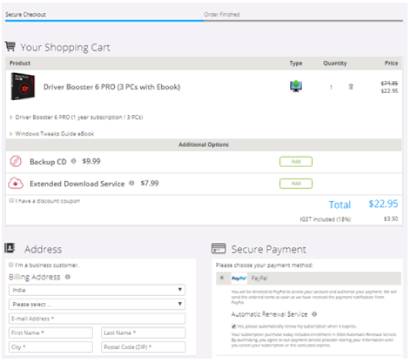Open info icon beside Automatic Renewal Service

[x=314, y=314]
